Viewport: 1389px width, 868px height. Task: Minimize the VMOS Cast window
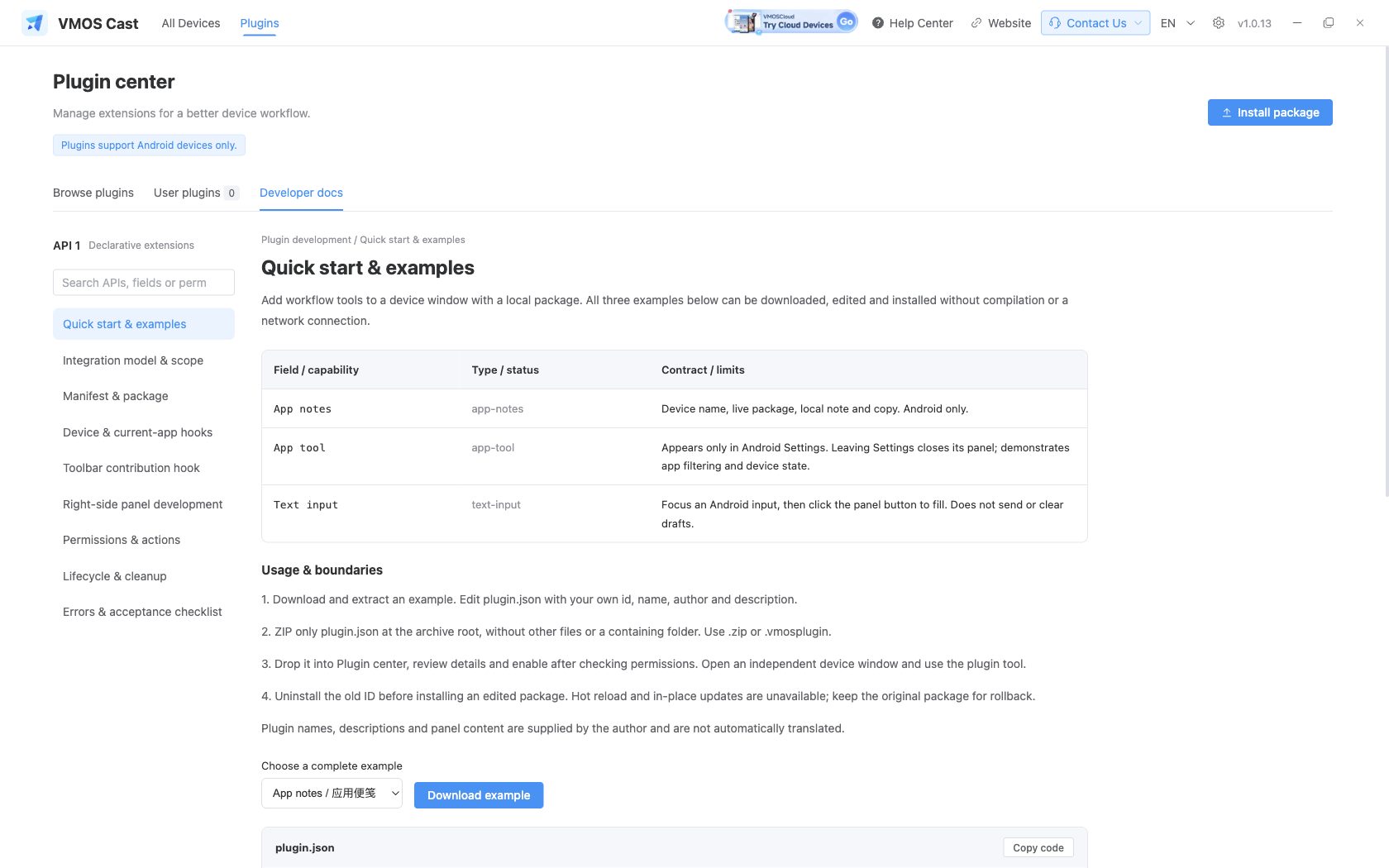1297,23
